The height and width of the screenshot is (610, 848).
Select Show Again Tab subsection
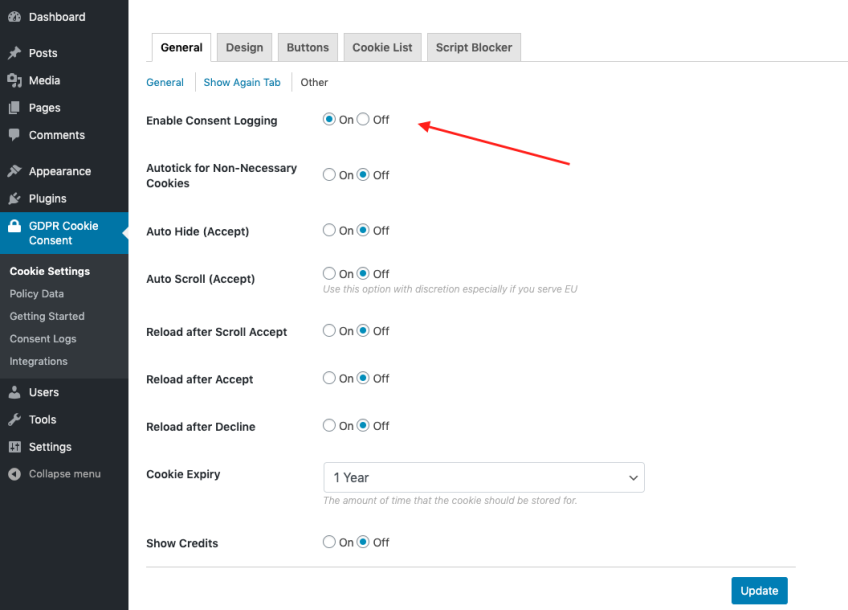click(x=241, y=82)
